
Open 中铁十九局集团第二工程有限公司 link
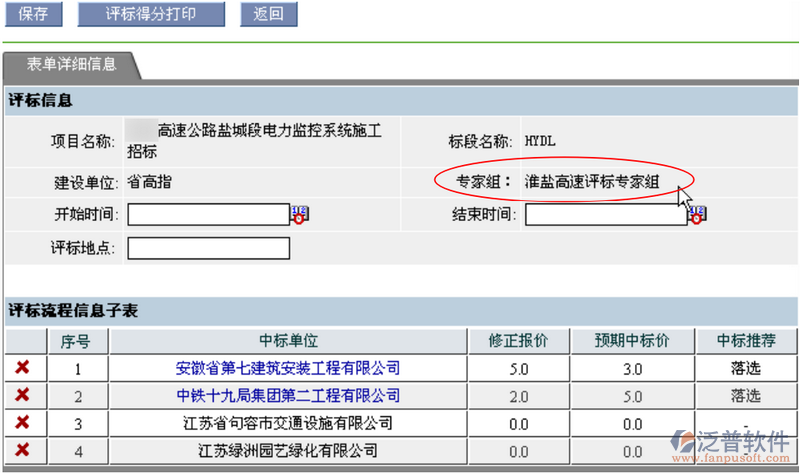tap(288, 396)
